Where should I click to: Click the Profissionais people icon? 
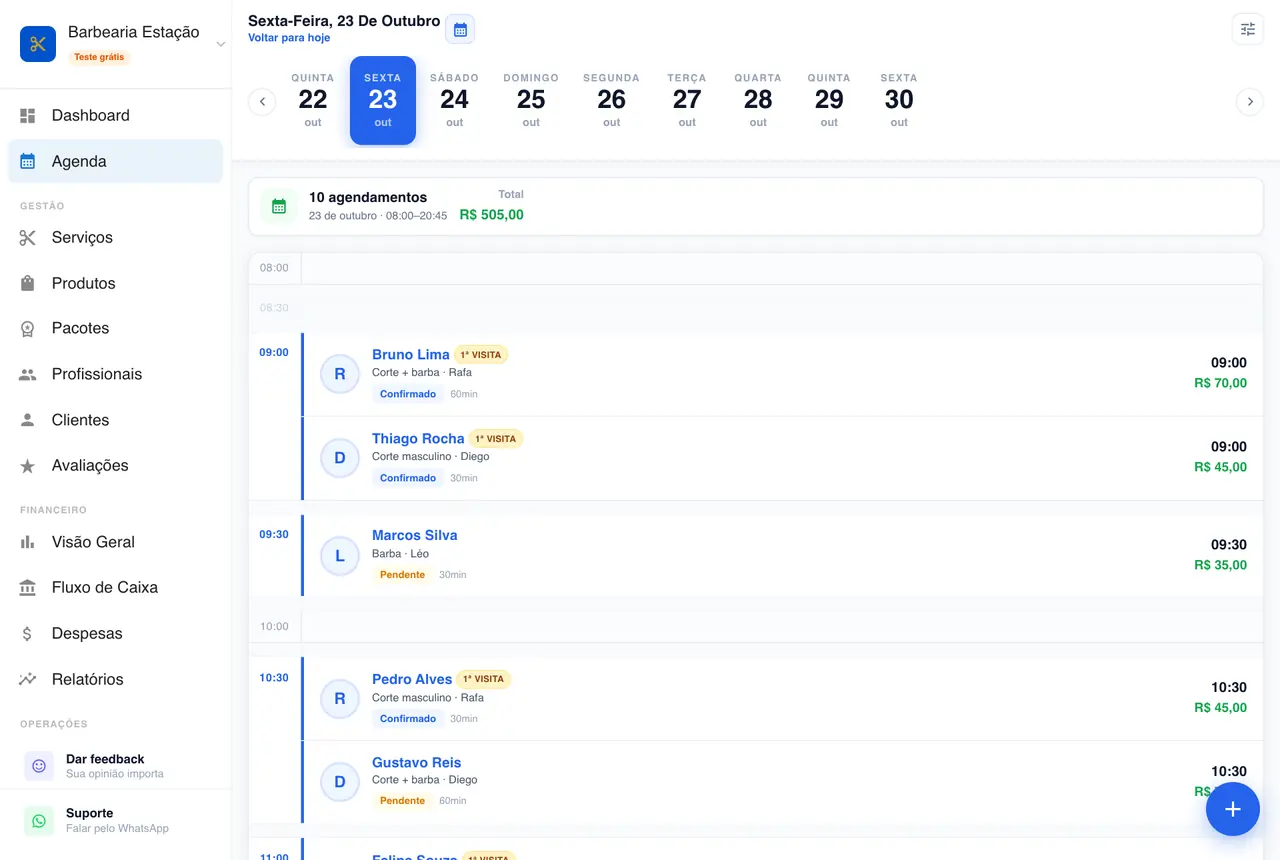[x=28, y=375]
